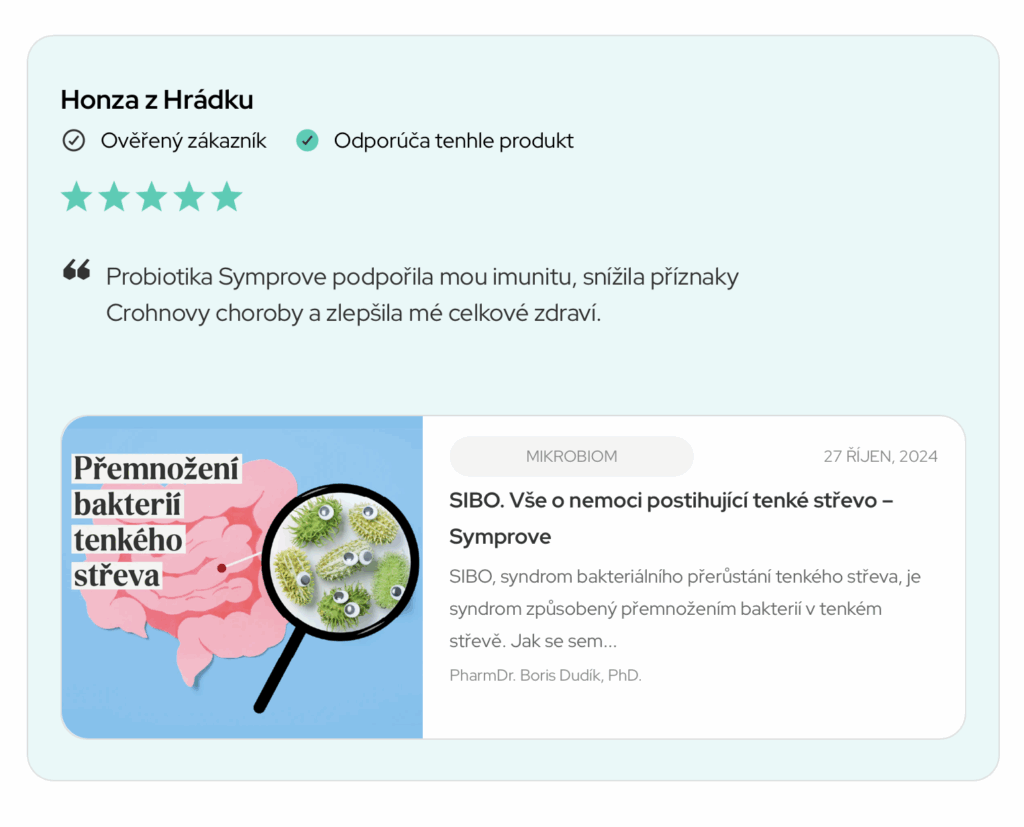This screenshot has width=1024, height=827.
Task: Click the second rating star
Action: tap(114, 196)
